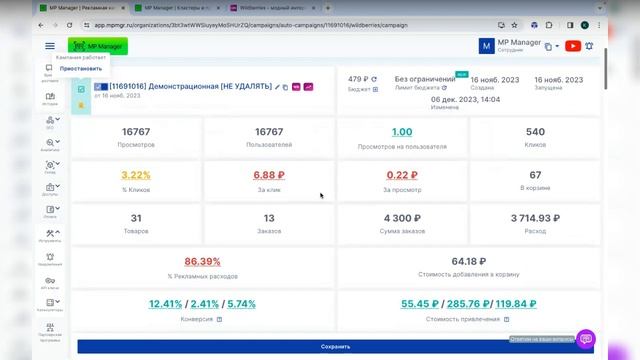Copy the campaign name with the copy icon
The image size is (640, 360).
pyautogui.click(x=285, y=87)
